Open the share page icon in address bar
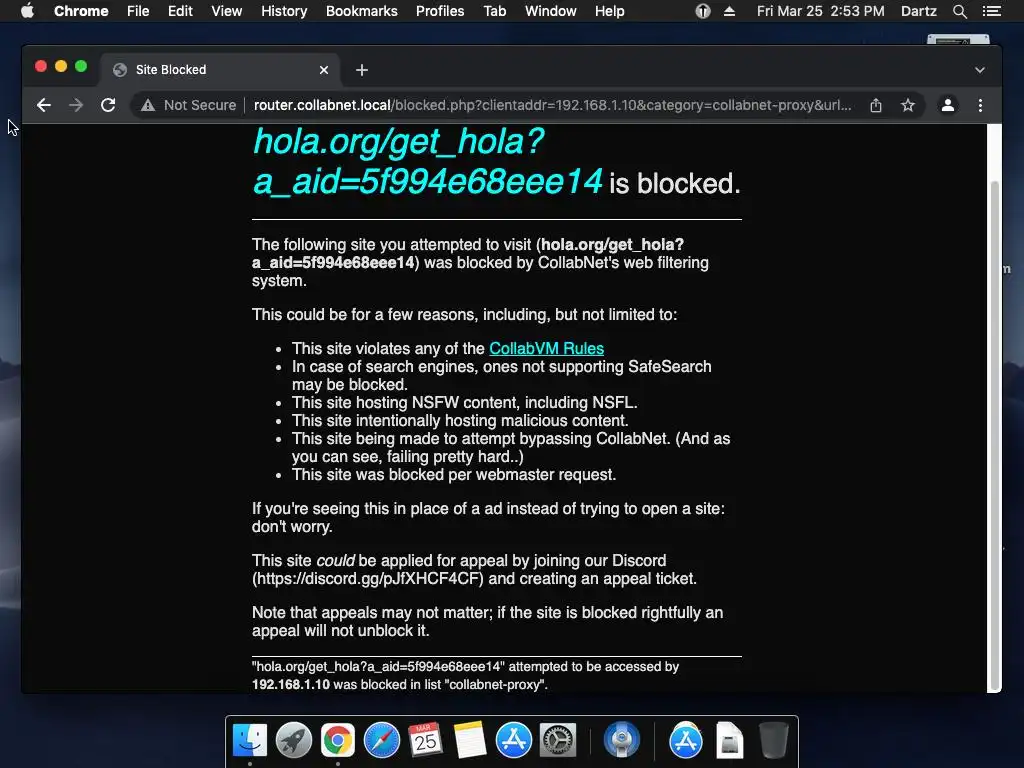 pyautogui.click(x=876, y=105)
